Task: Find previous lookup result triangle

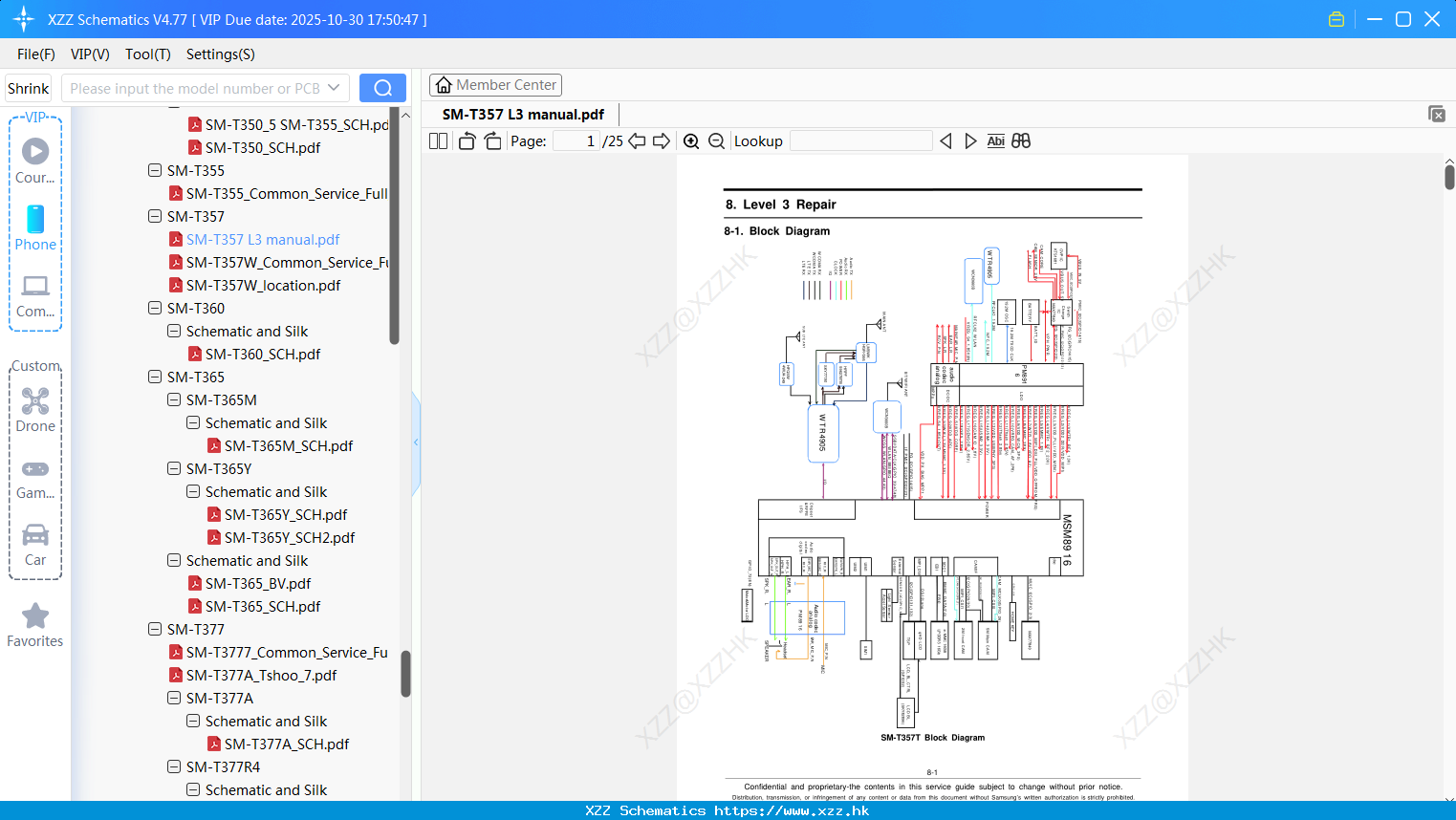Action: click(945, 141)
